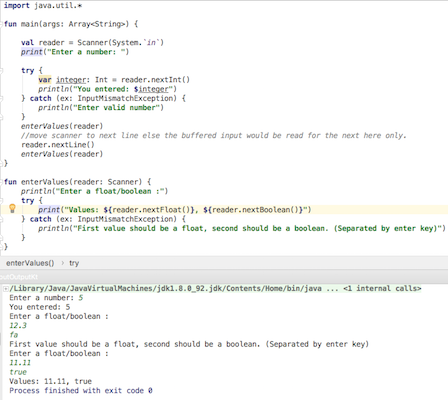Click the green console input 'fa'
This screenshot has width=448, height=400.
tap(14, 335)
